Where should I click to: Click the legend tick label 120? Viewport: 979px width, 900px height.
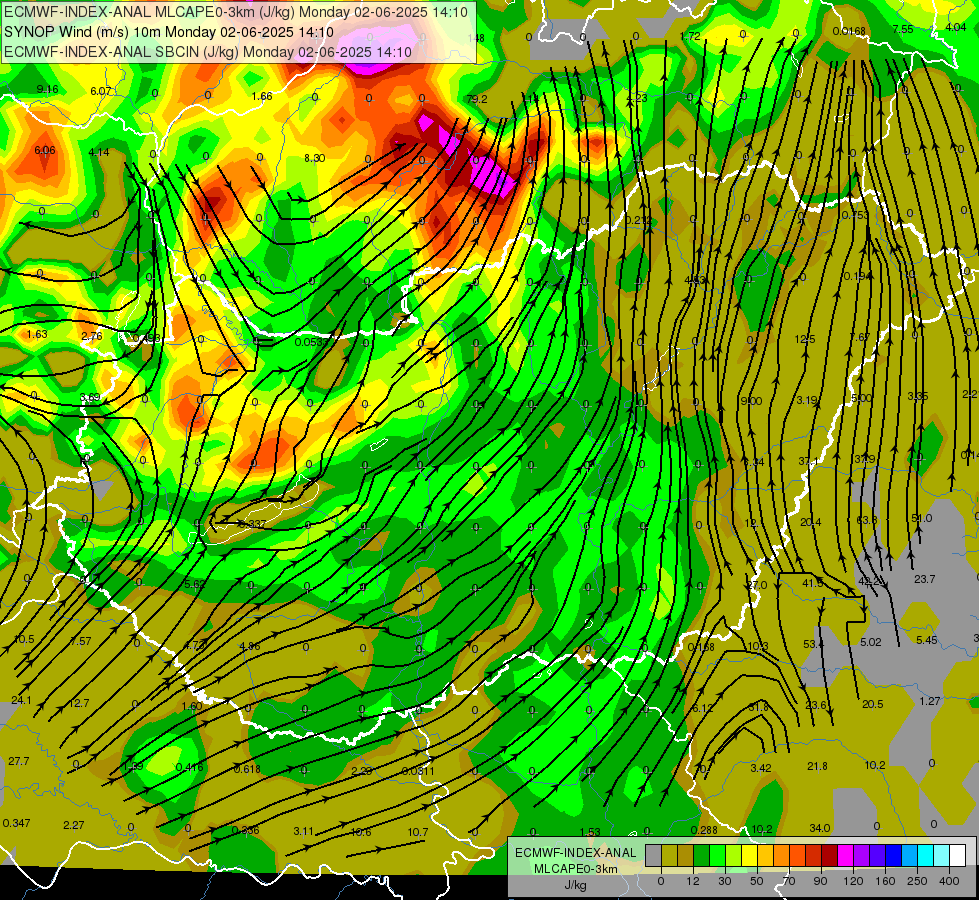[854, 881]
